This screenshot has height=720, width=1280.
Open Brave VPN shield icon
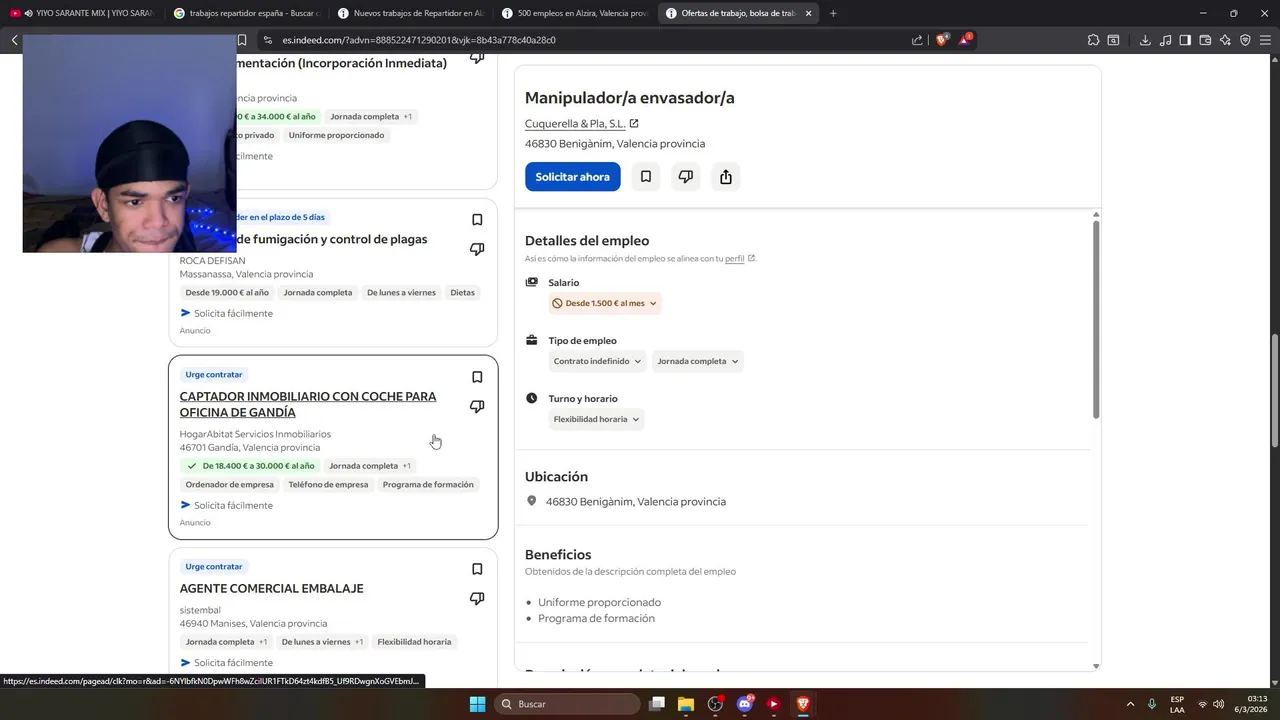click(1245, 40)
